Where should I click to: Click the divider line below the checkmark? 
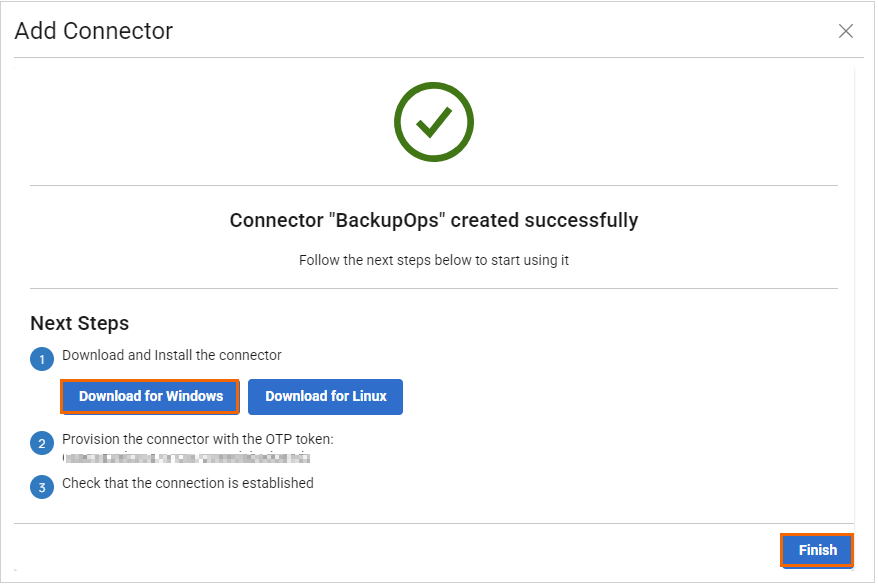point(433,185)
